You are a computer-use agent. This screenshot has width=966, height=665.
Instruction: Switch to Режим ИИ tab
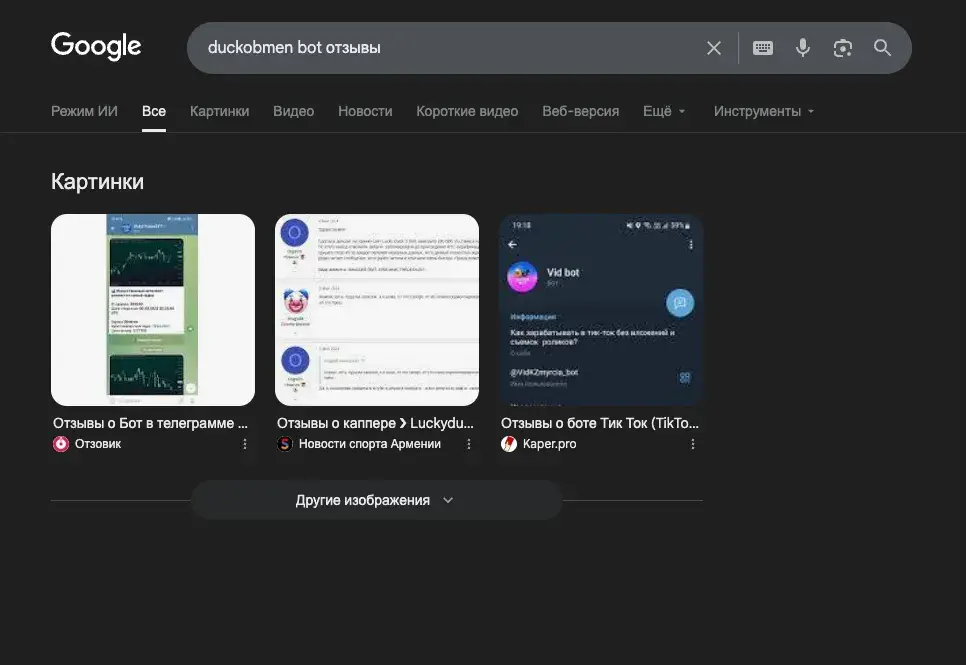[84, 112]
